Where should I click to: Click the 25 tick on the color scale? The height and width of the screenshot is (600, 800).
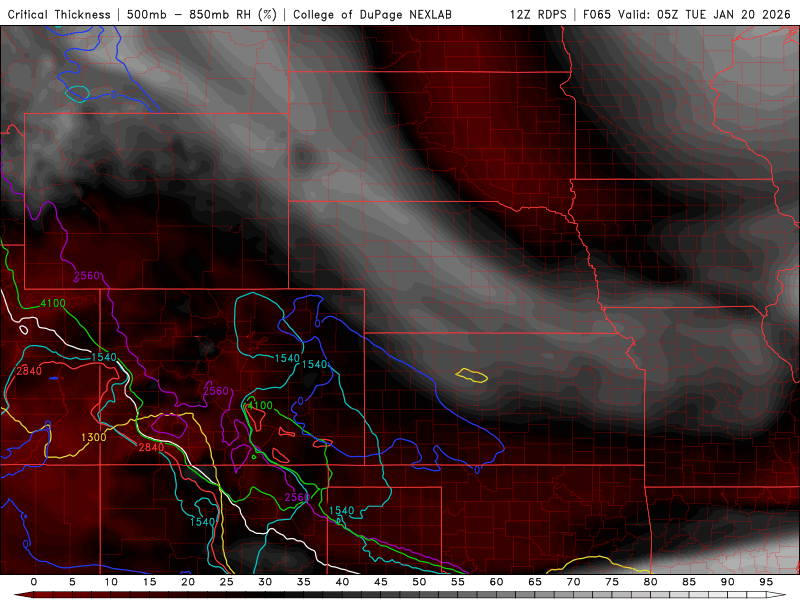tap(227, 582)
